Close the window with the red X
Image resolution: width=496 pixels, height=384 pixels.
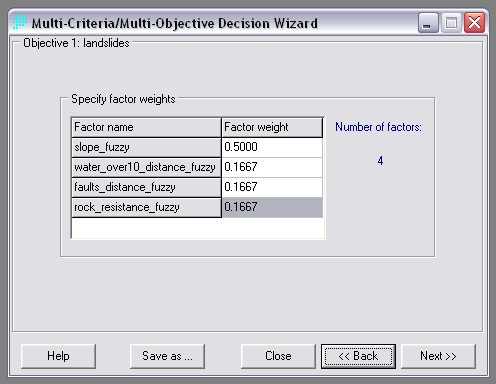click(x=474, y=23)
